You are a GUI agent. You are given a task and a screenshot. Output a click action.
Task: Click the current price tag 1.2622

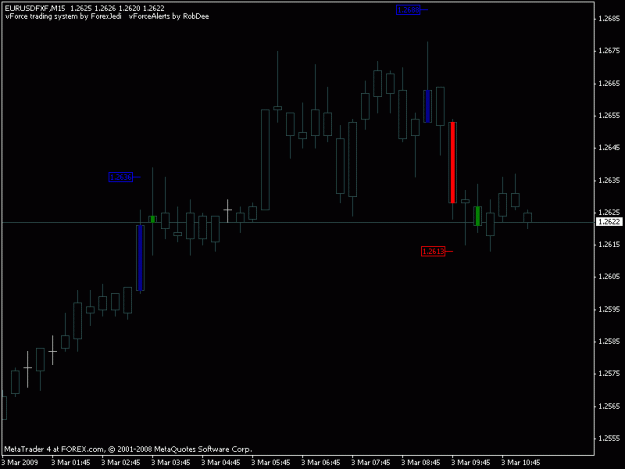609,222
